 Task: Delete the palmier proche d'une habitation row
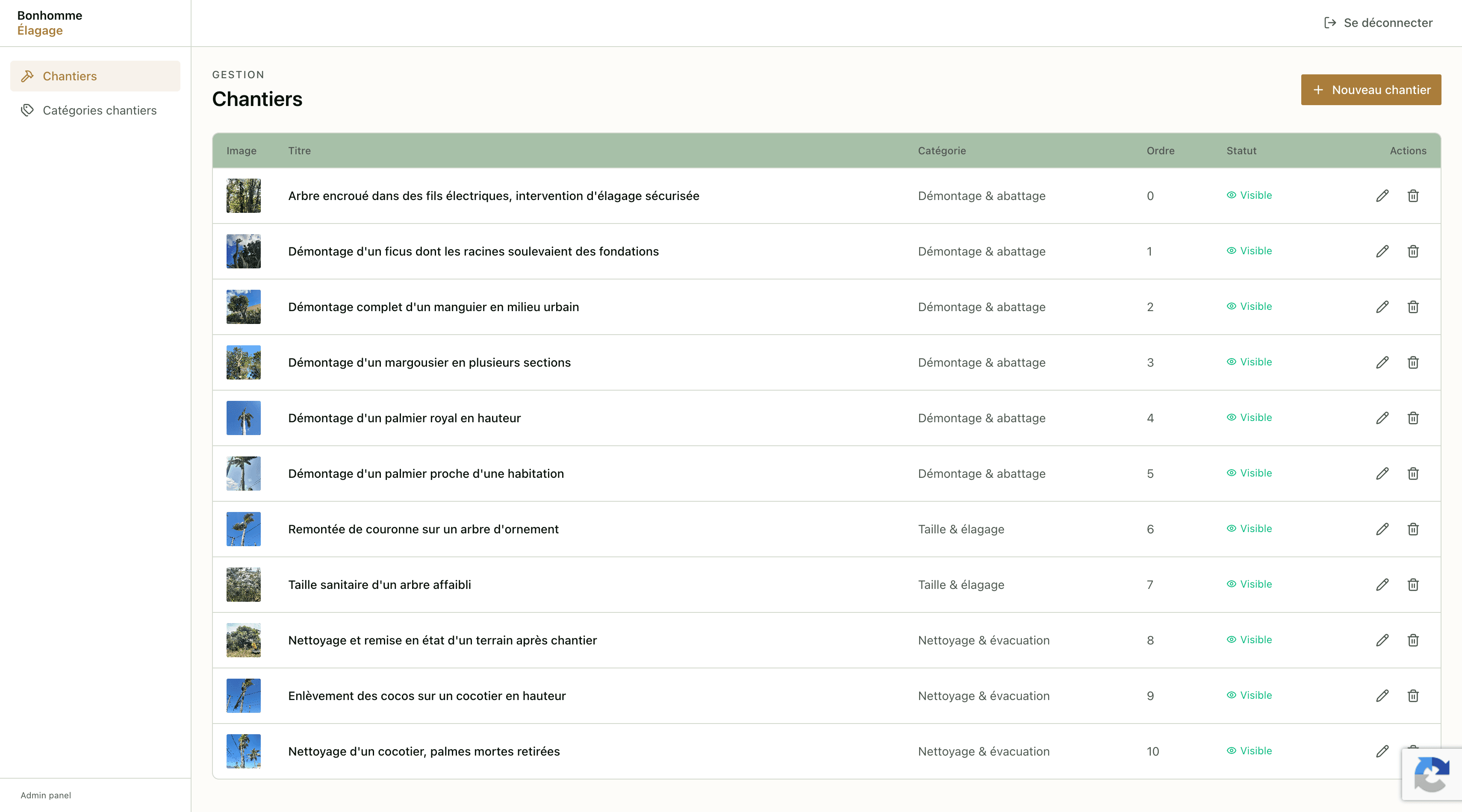coord(1412,474)
